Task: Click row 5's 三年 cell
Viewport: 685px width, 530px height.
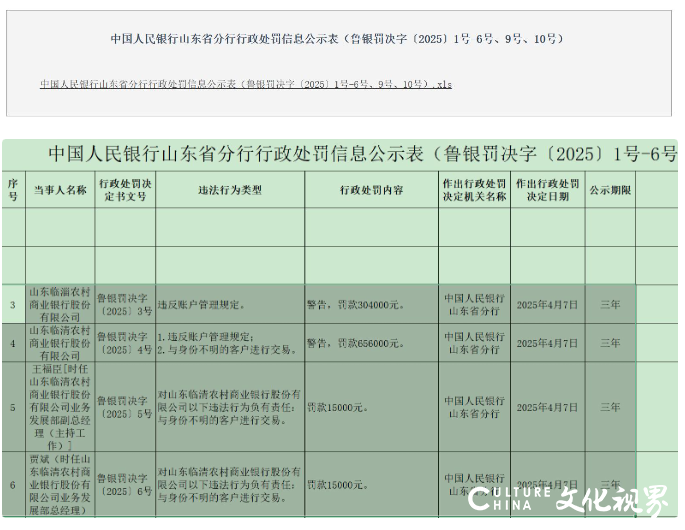Action: pyautogui.click(x=610, y=407)
